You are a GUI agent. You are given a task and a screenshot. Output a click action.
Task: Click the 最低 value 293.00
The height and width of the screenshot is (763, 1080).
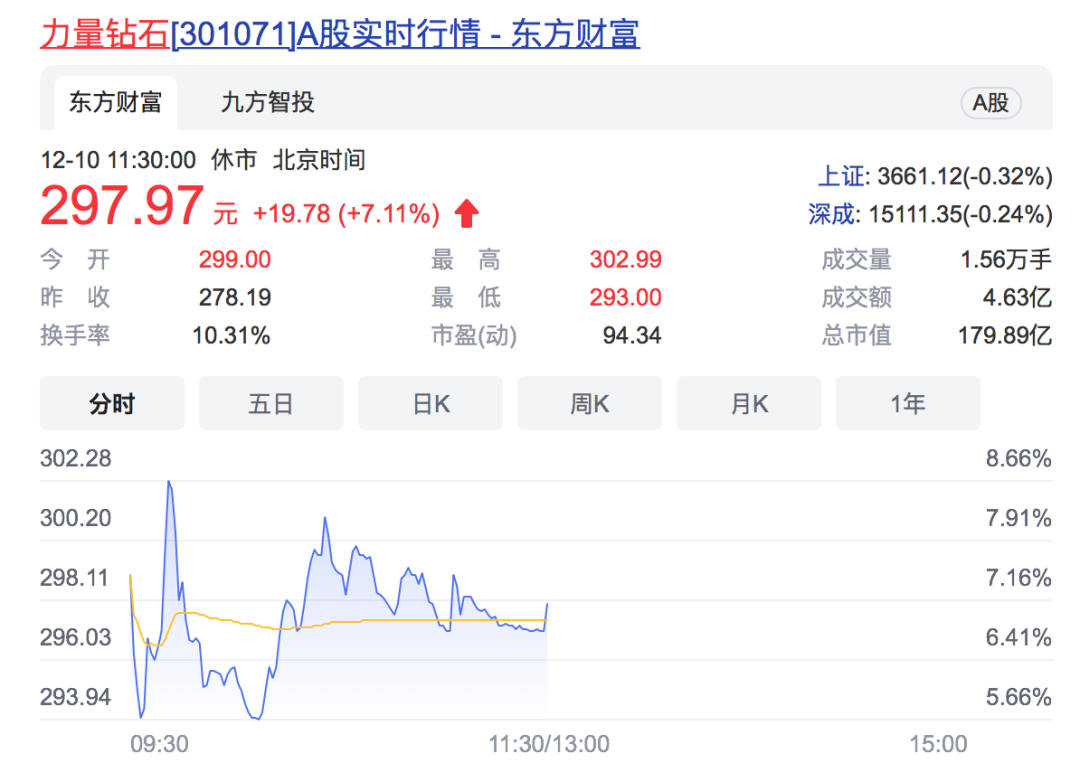pyautogui.click(x=625, y=297)
